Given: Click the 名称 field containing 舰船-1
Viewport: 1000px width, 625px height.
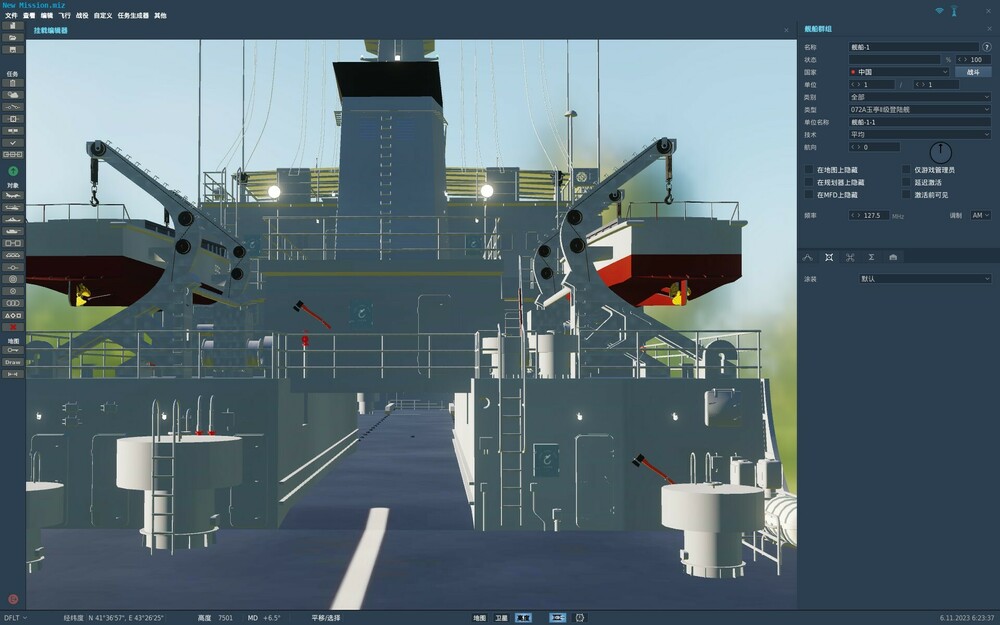Looking at the screenshot, I should (x=913, y=47).
